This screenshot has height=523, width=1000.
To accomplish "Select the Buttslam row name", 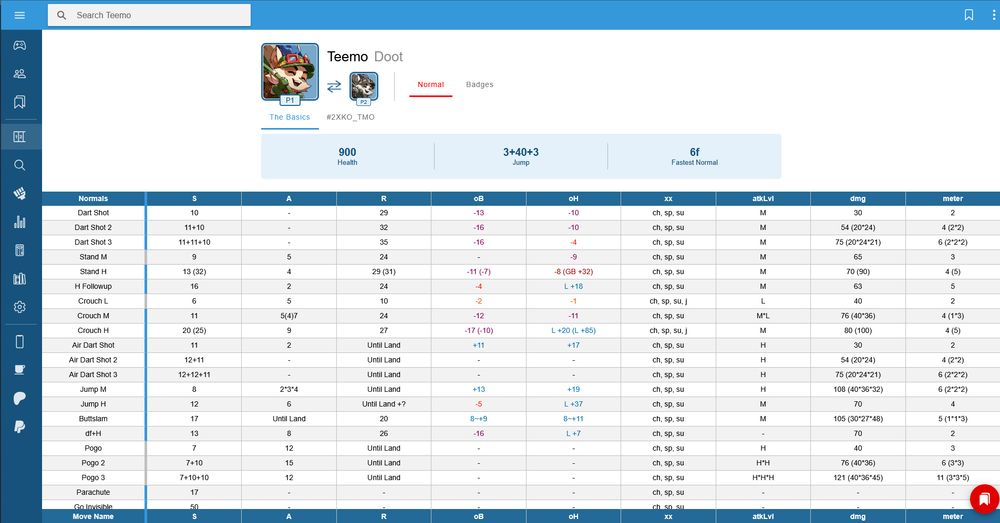I will pos(93,418).
